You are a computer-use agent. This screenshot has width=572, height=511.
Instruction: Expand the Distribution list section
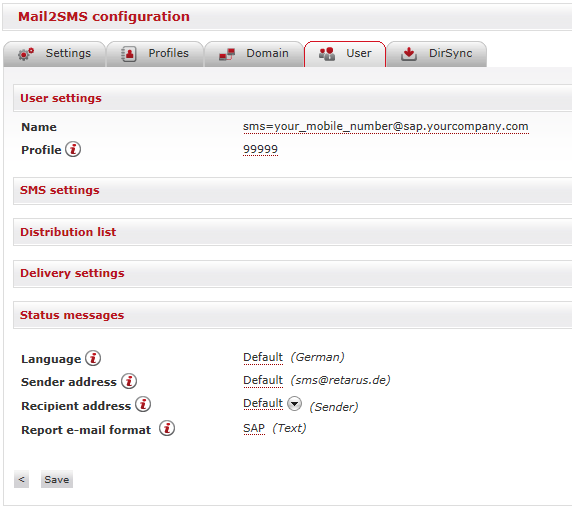(293, 232)
